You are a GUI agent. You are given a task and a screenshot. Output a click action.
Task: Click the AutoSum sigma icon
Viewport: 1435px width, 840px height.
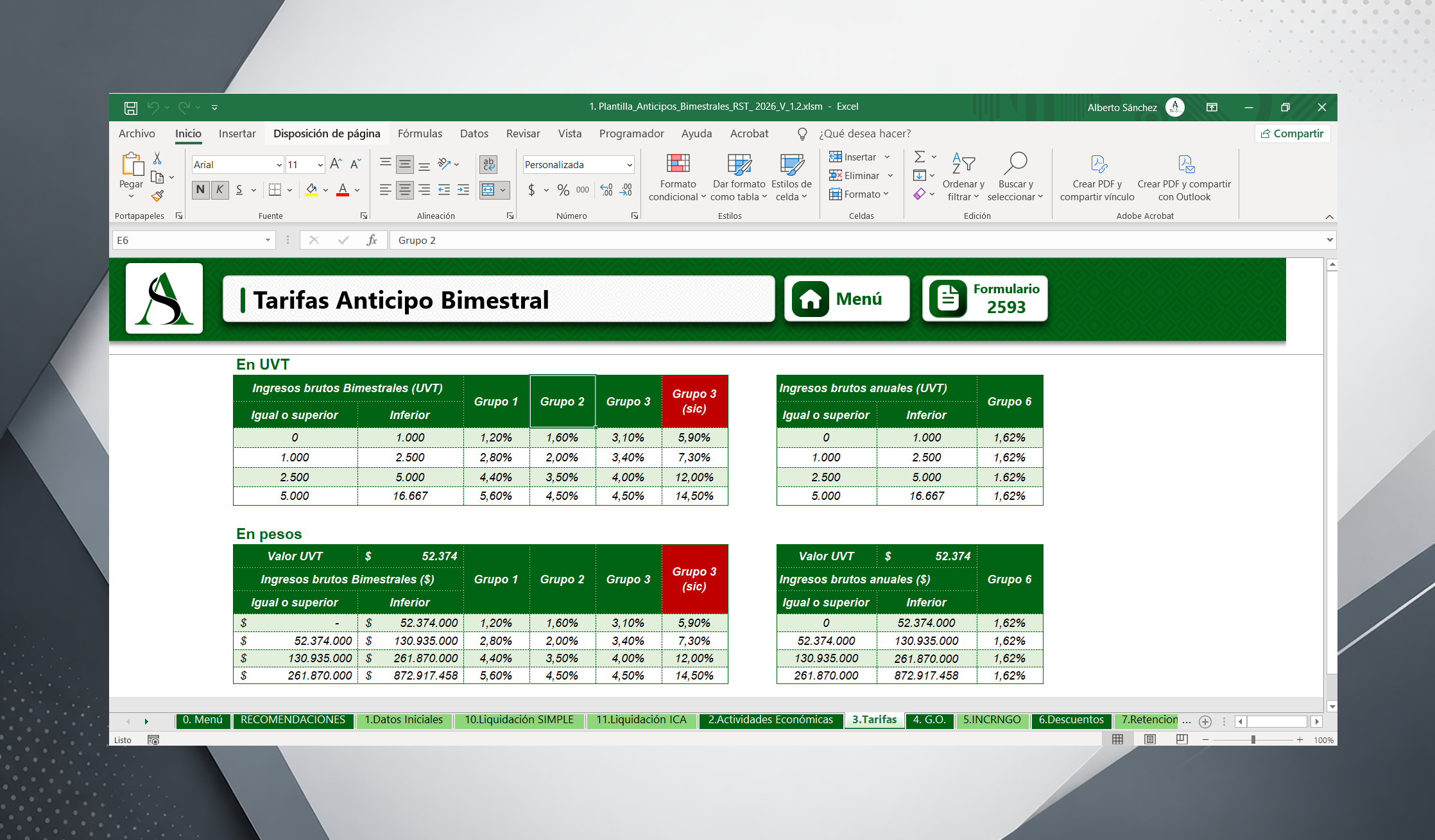(x=919, y=157)
